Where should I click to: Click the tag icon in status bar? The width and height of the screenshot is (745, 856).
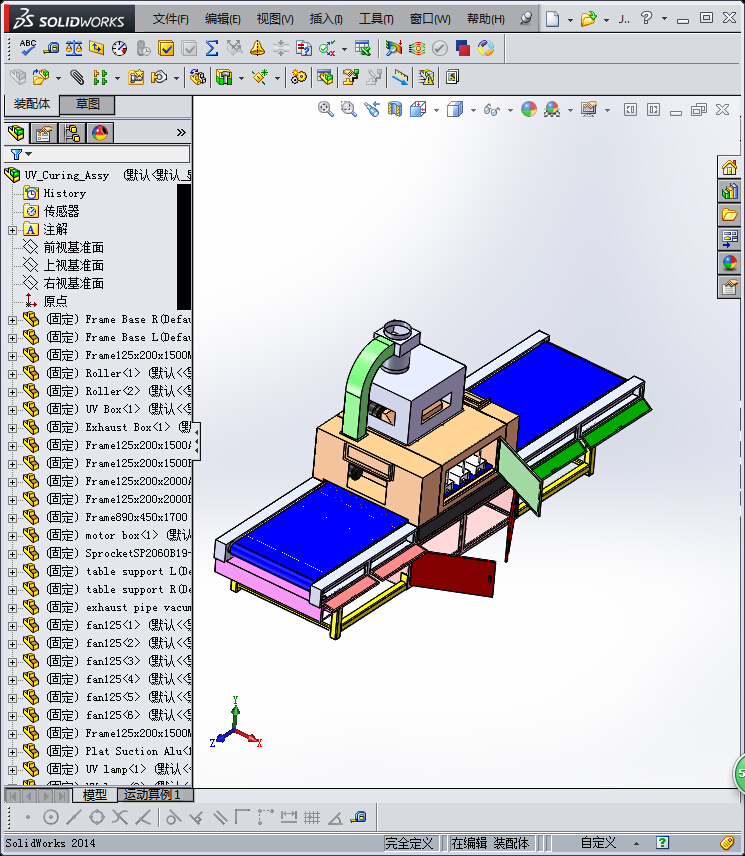click(727, 843)
